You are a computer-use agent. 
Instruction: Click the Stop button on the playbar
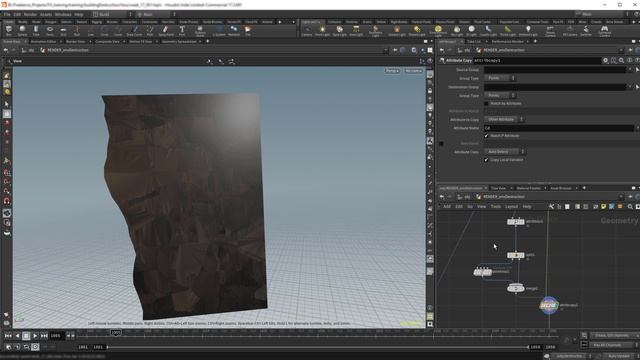[26, 336]
